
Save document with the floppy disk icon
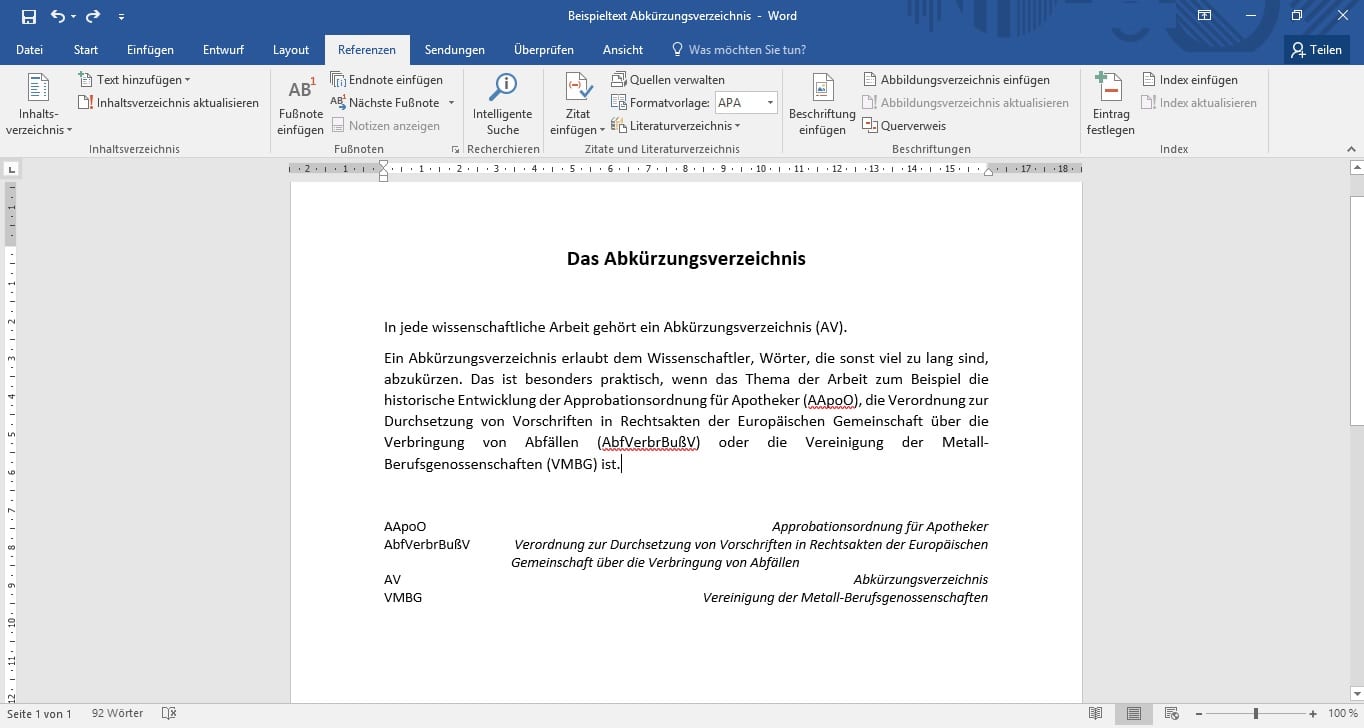(28, 16)
